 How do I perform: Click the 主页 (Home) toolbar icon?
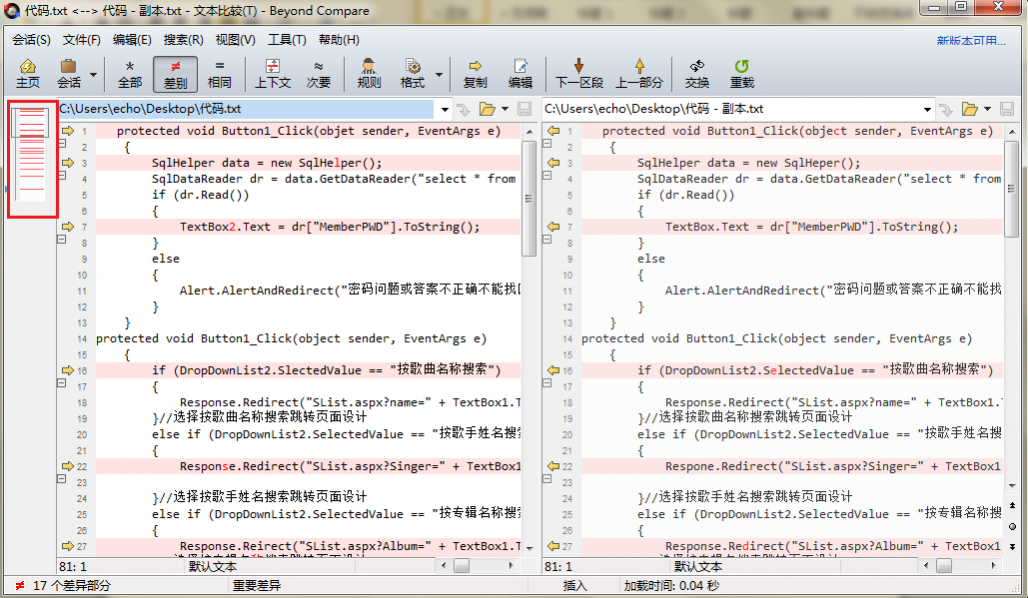click(27, 73)
